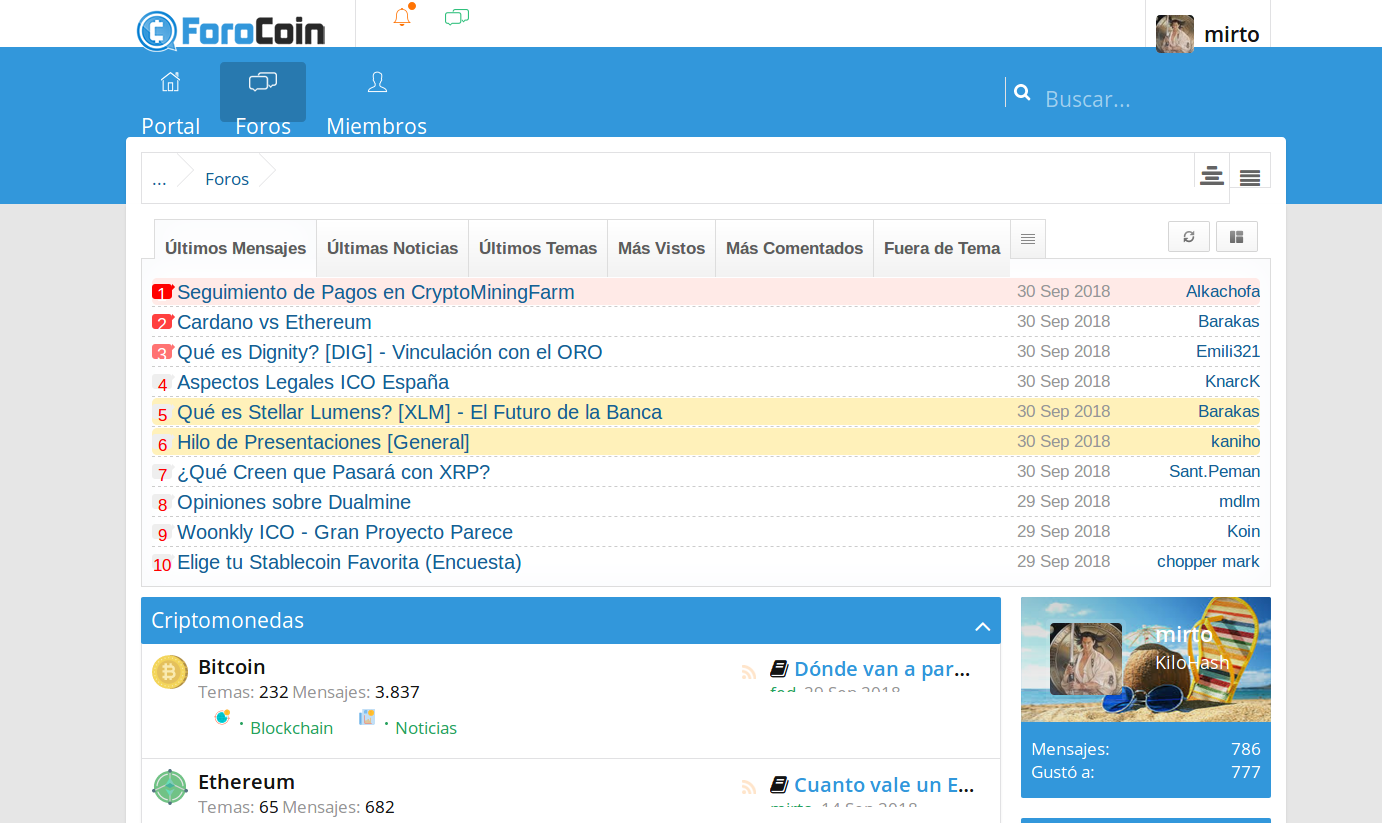This screenshot has width=1382, height=823.
Task: Click the Bitcoin forum RSS feed icon
Action: coord(749,672)
